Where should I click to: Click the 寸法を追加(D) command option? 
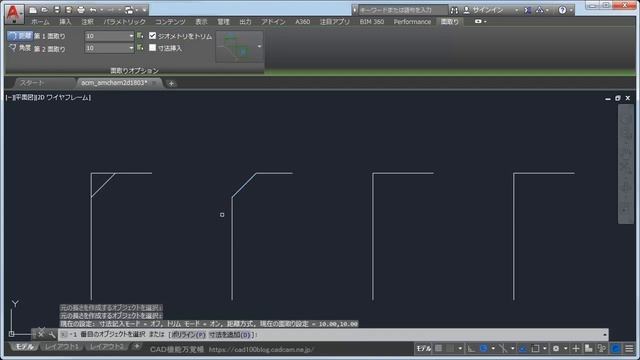pyautogui.click(x=229, y=335)
